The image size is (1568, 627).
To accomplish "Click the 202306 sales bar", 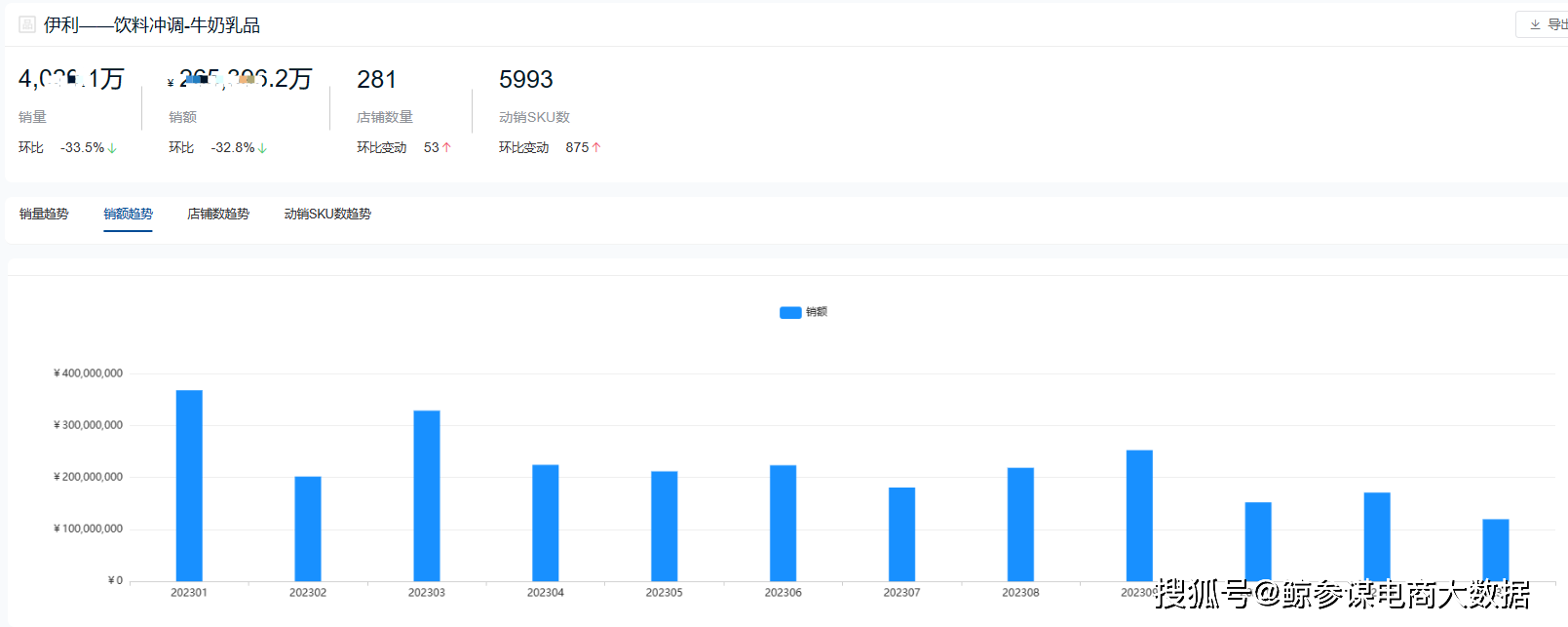I will pos(784,523).
